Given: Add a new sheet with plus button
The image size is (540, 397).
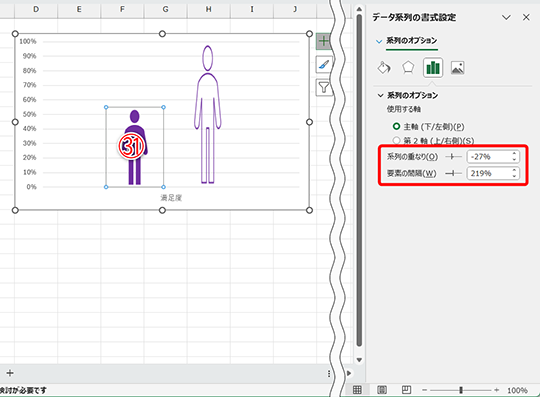Looking at the screenshot, I should pyautogui.click(x=10, y=373).
